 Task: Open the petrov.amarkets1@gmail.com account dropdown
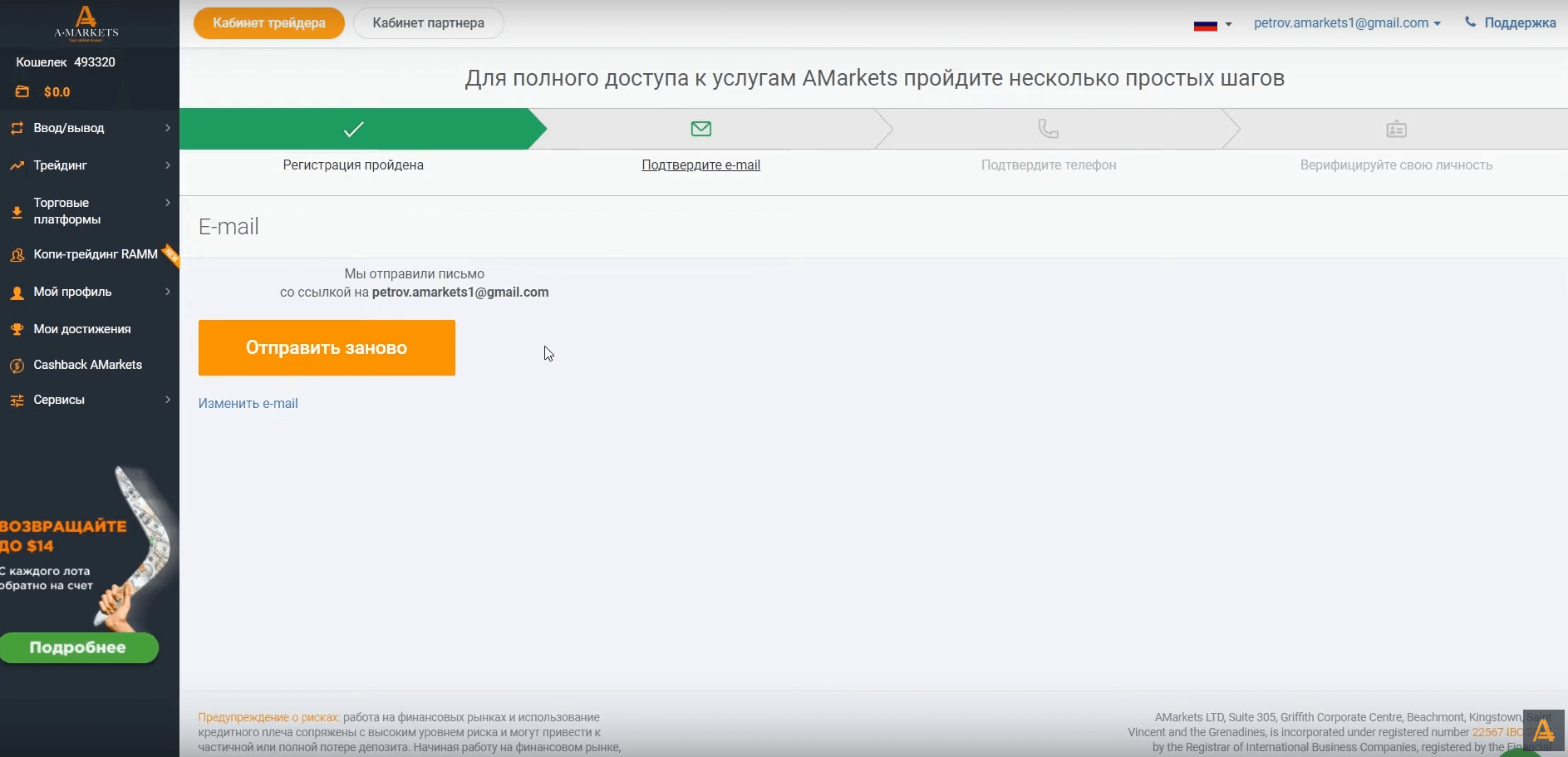click(1347, 23)
